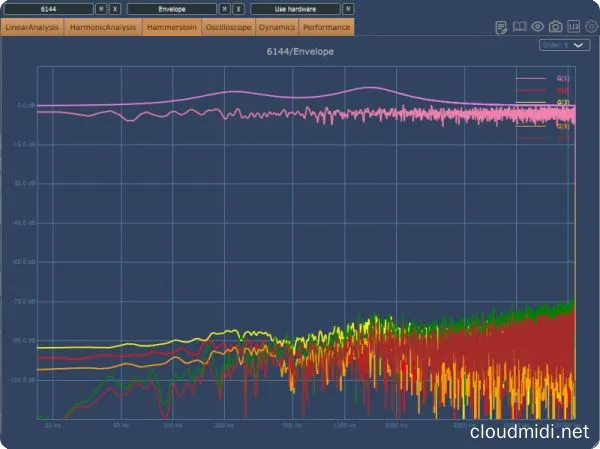Take a snapshot with camera icon
Screen dimensions: 600x449
click(555, 27)
